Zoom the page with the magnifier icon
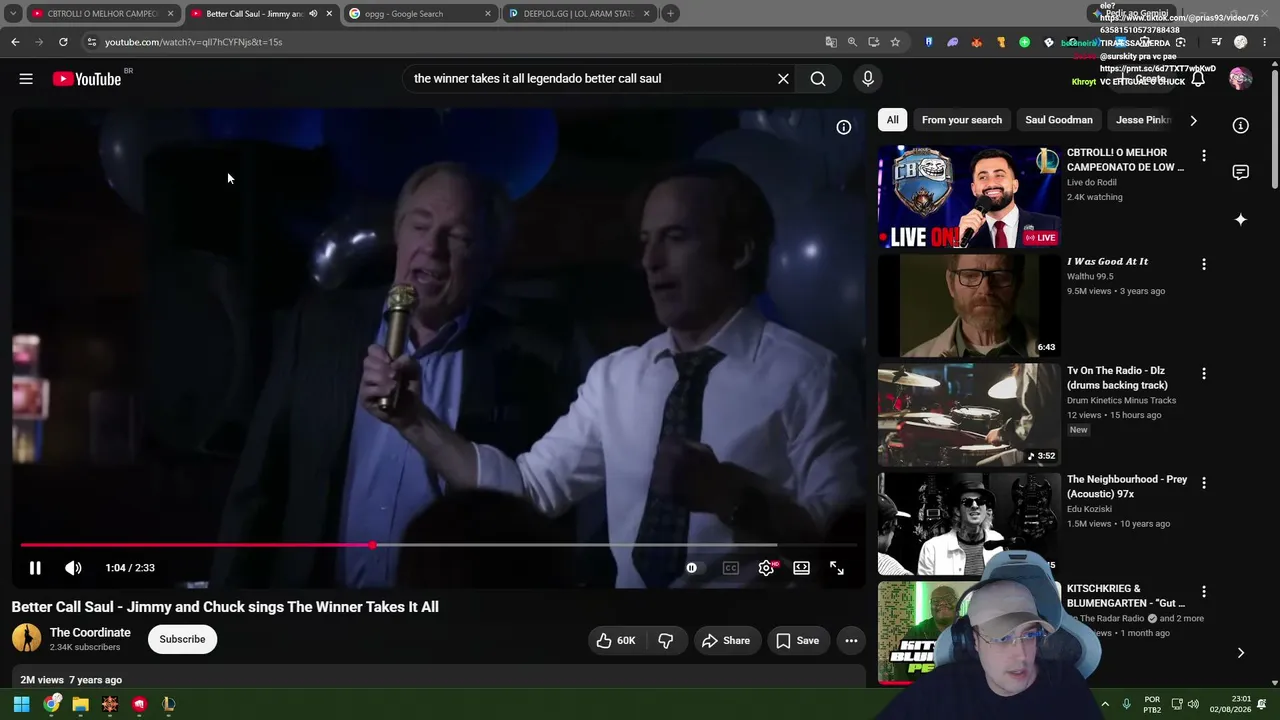The width and height of the screenshot is (1280, 720). coord(852,42)
